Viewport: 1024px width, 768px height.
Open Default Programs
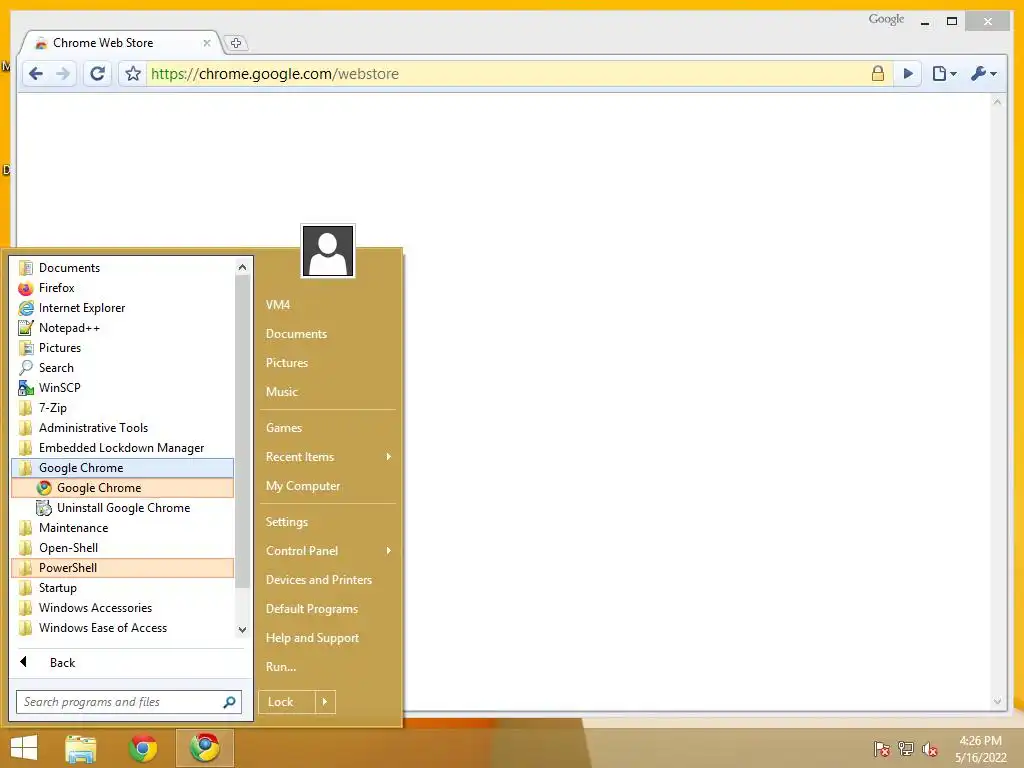coord(328,609)
